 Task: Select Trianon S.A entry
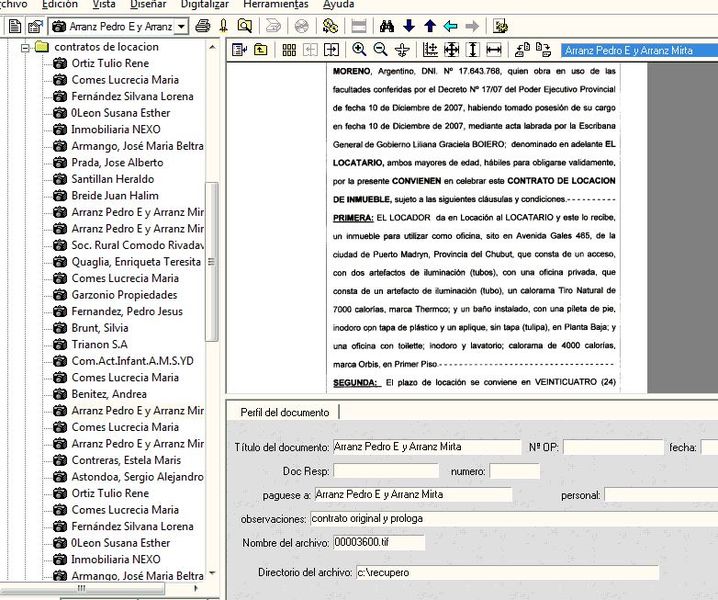(x=99, y=344)
